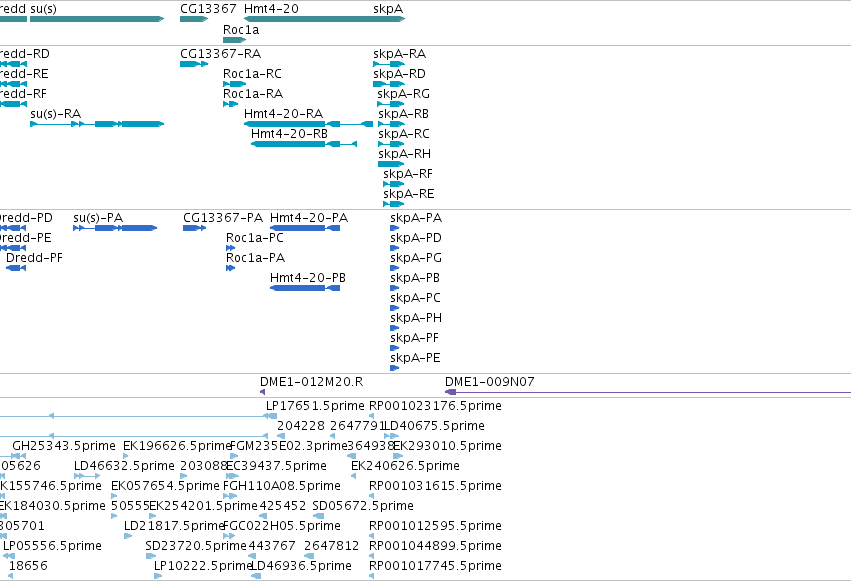Click the FGC022H05.5prime EST label

pyautogui.click(x=282, y=526)
